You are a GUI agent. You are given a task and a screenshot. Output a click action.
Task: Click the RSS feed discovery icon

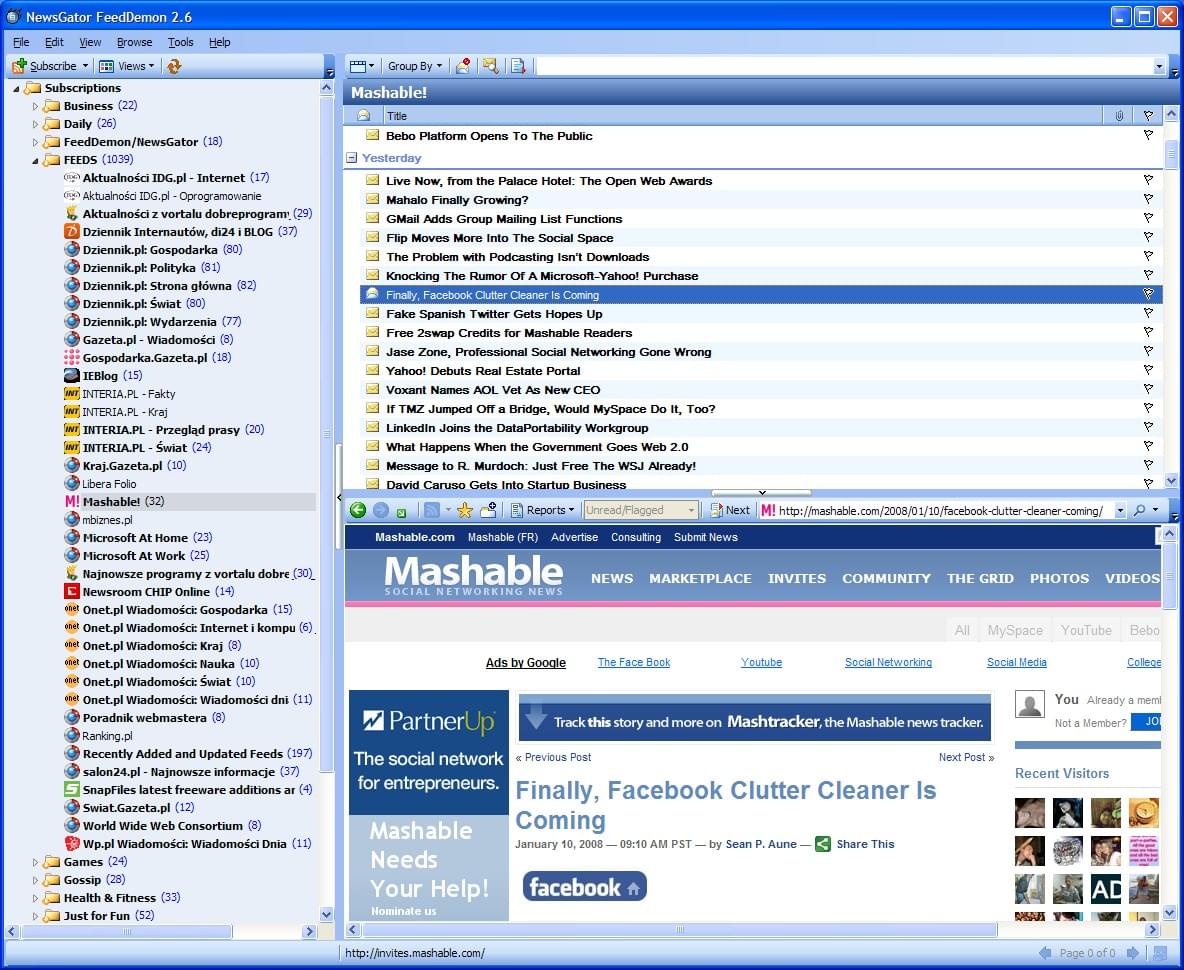click(x=432, y=510)
